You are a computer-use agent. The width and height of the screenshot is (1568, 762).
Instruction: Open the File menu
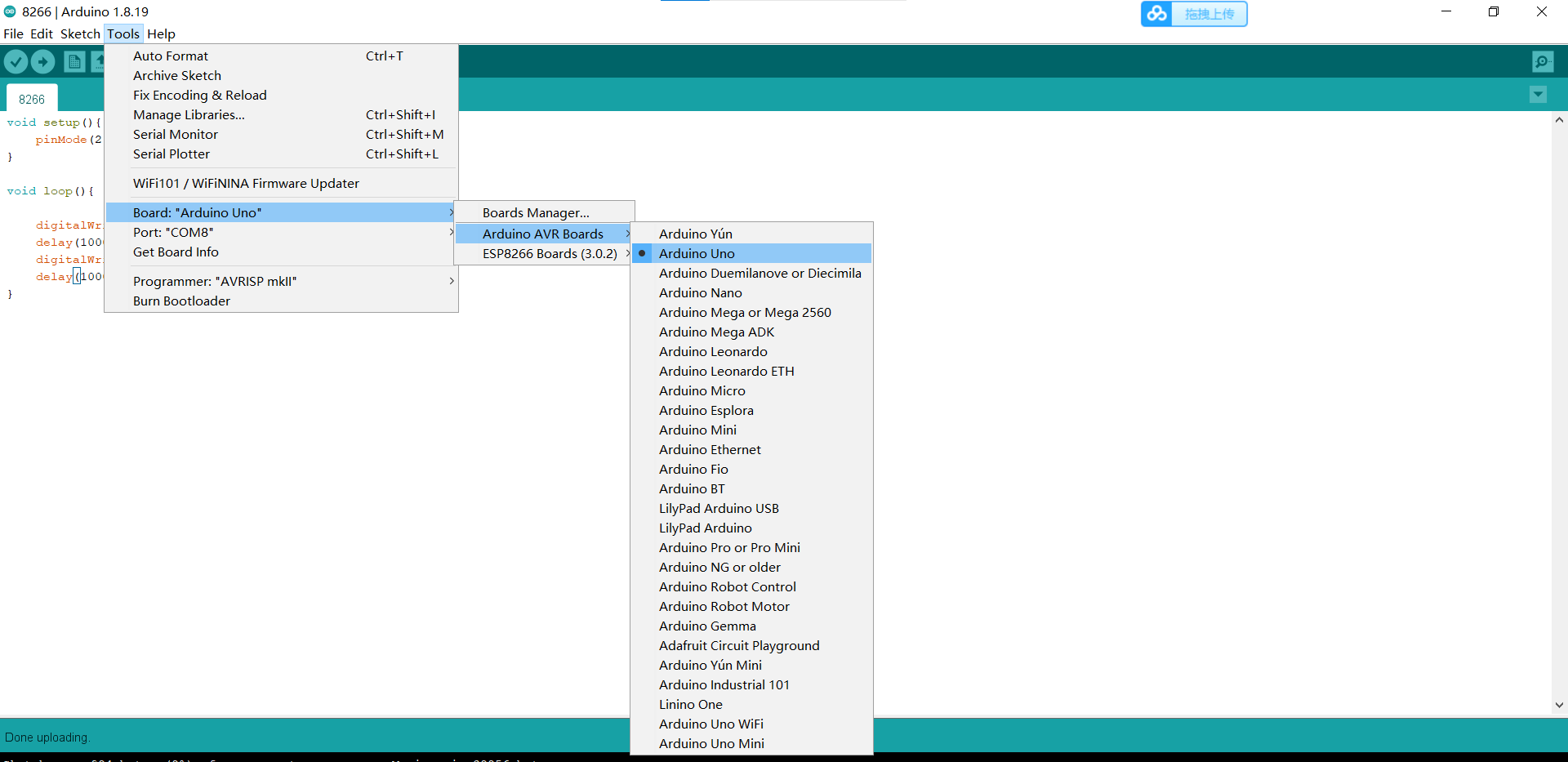[x=13, y=33]
